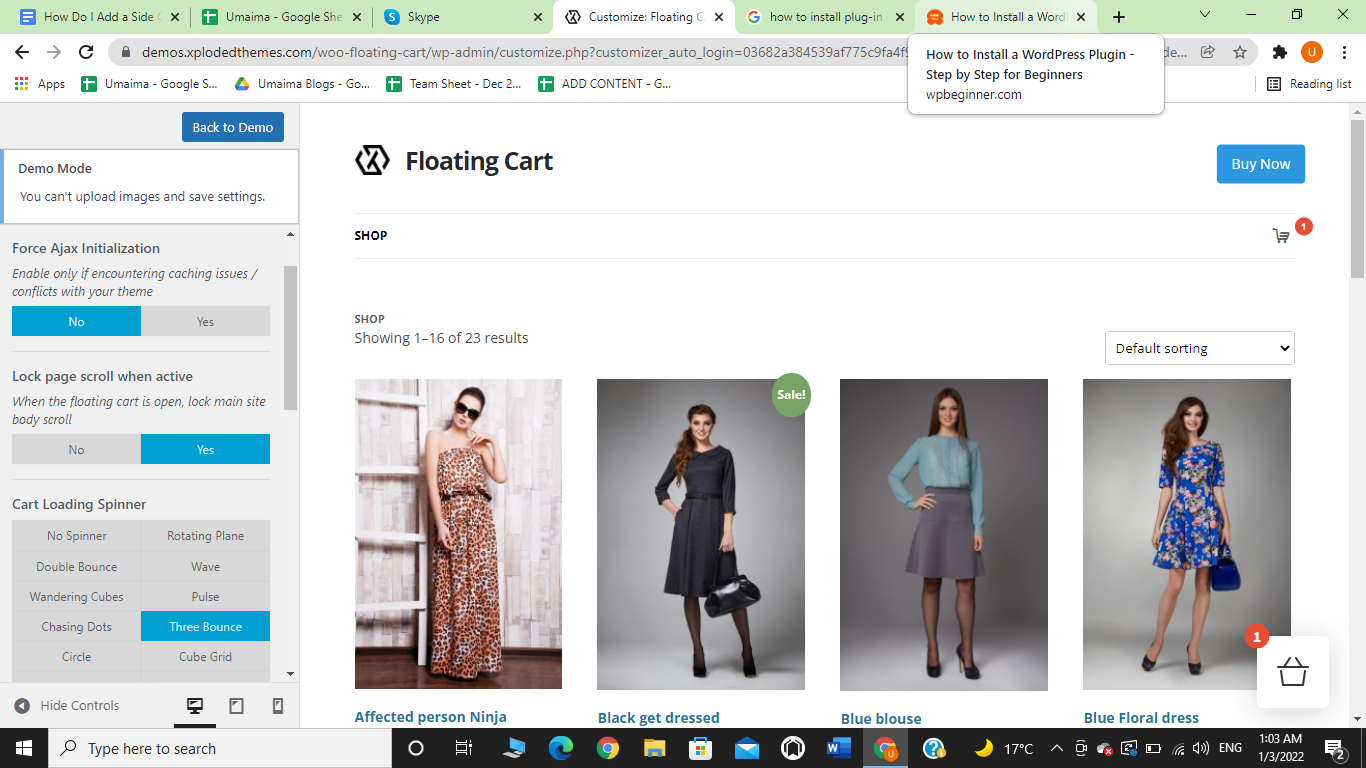Open Task View on the taskbar
The width and height of the screenshot is (1366, 768).
[464, 748]
